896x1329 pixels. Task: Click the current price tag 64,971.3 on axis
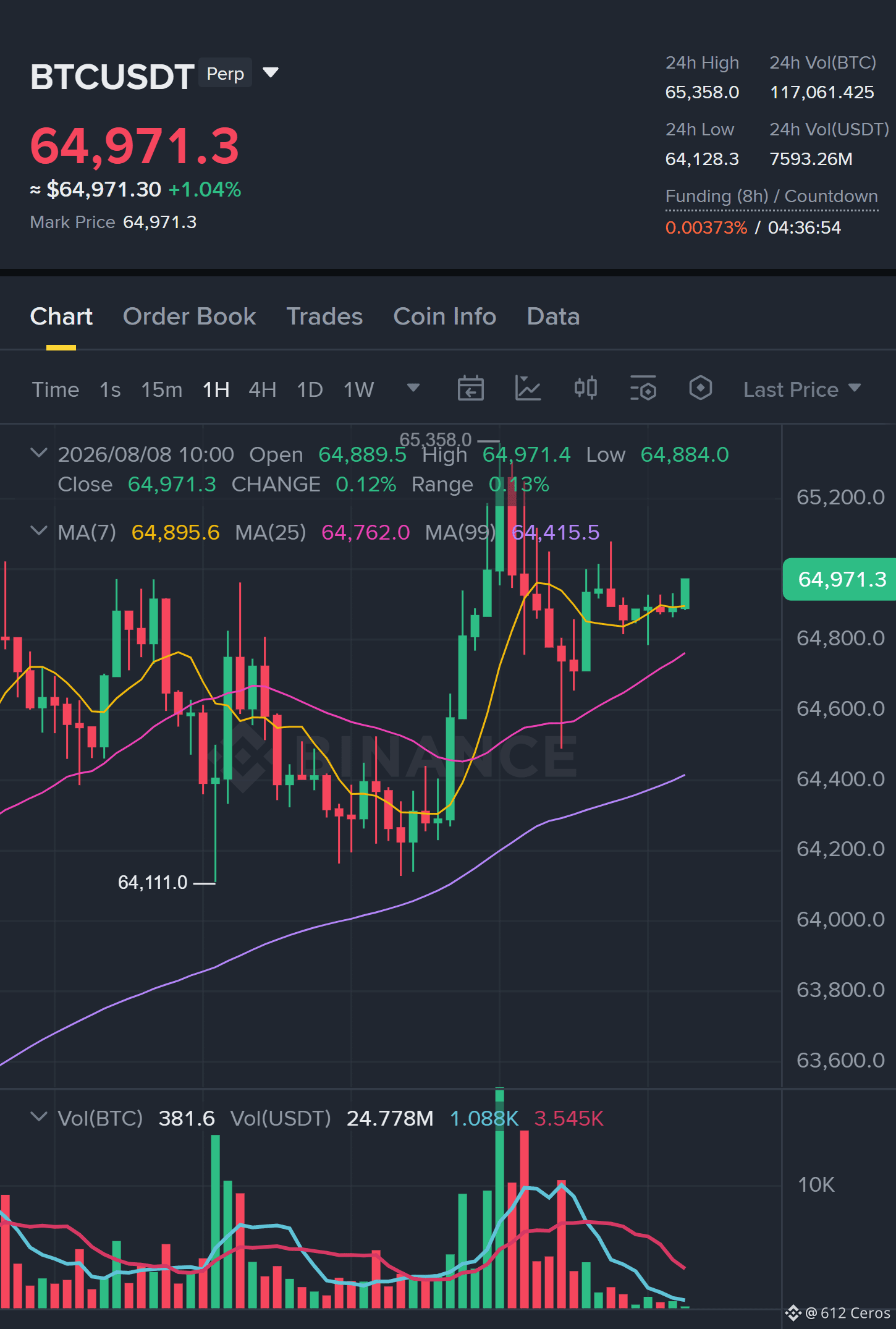point(840,579)
